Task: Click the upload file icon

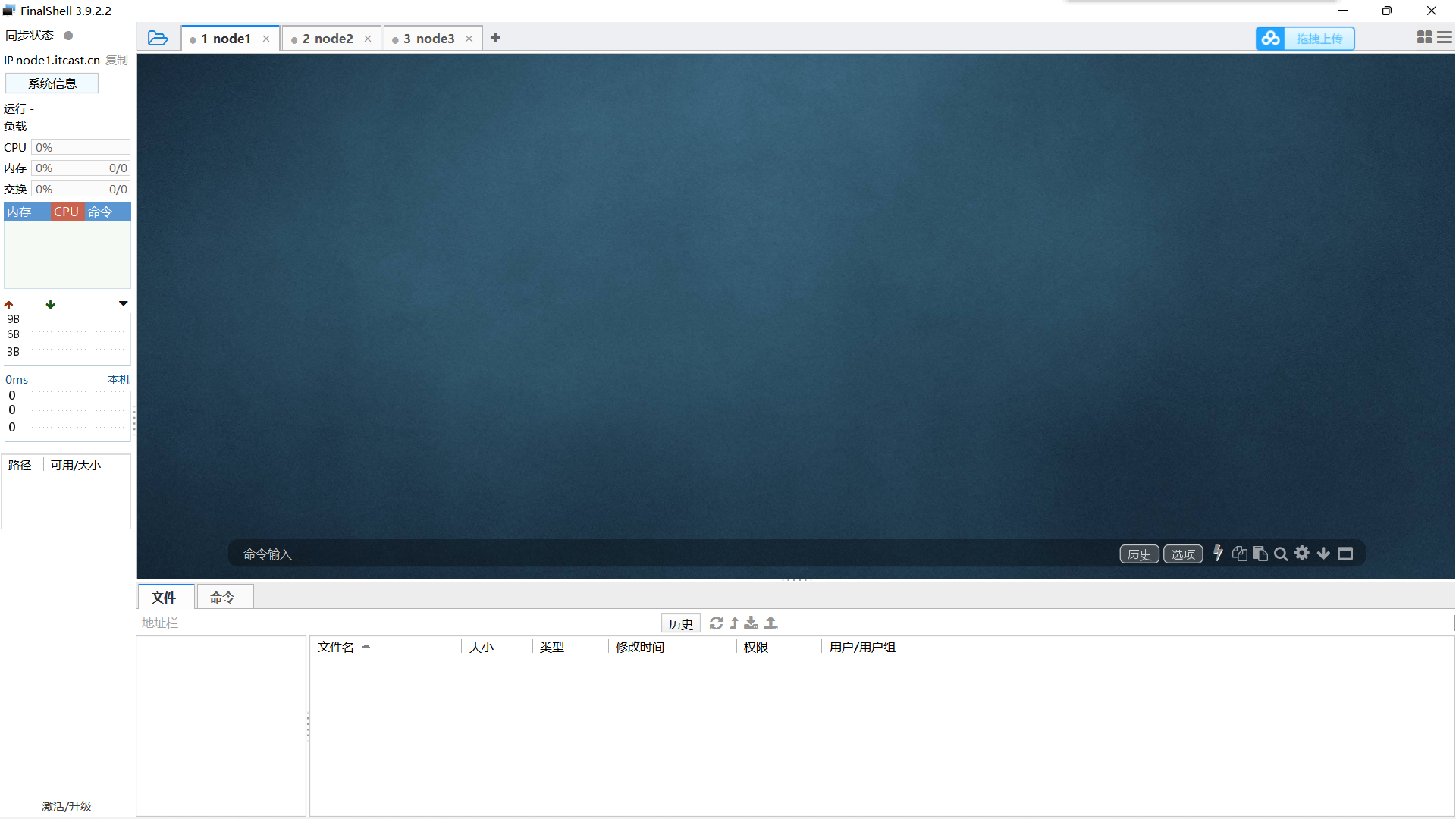Action: pos(770,623)
